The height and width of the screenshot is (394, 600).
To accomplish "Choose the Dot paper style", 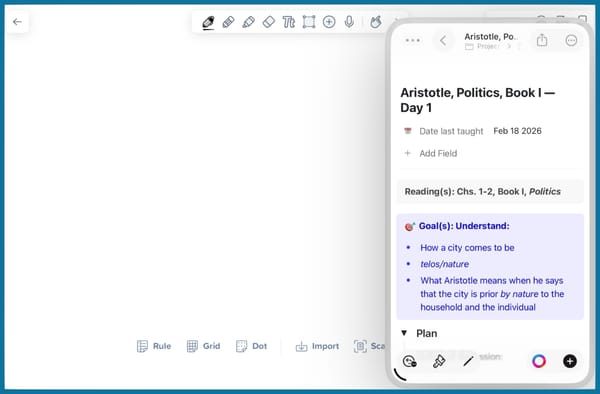I will click(x=251, y=346).
